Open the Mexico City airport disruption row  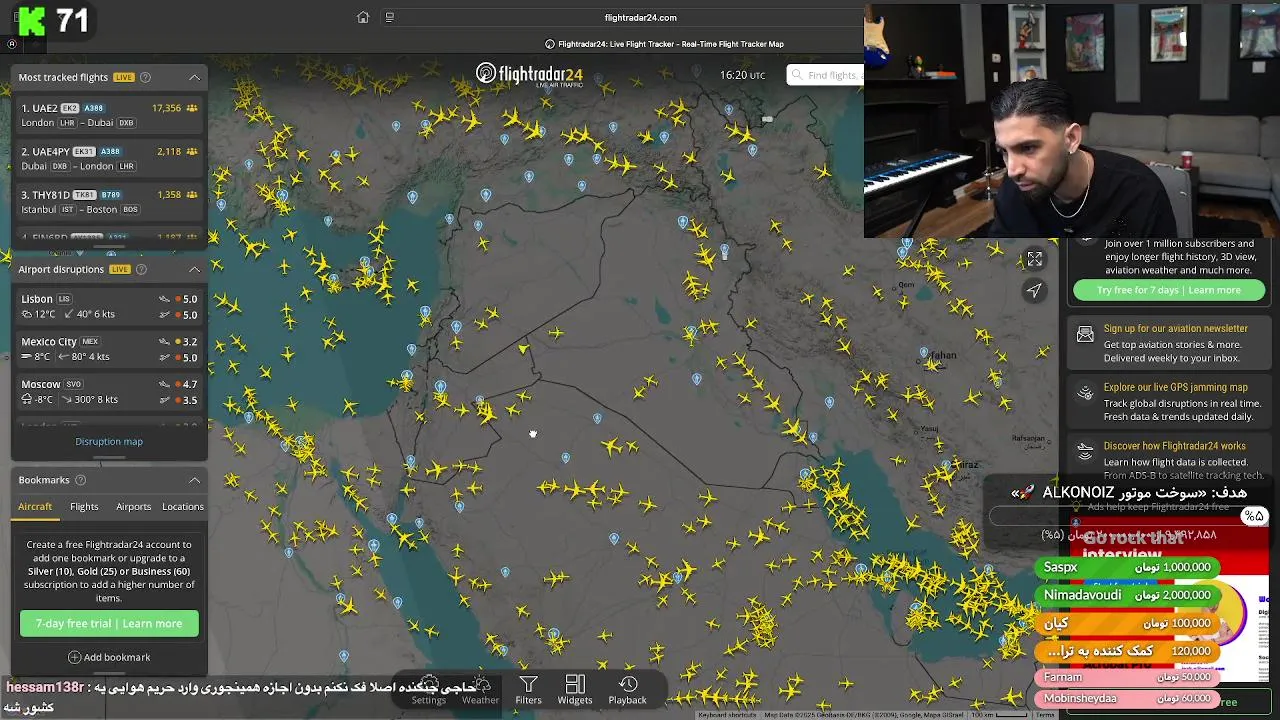pyautogui.click(x=109, y=349)
